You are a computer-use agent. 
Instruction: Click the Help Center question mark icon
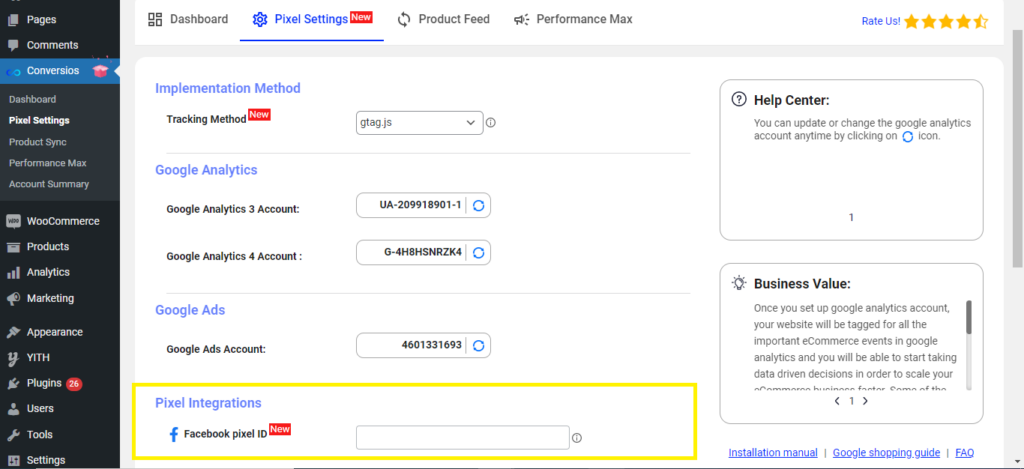[739, 100]
